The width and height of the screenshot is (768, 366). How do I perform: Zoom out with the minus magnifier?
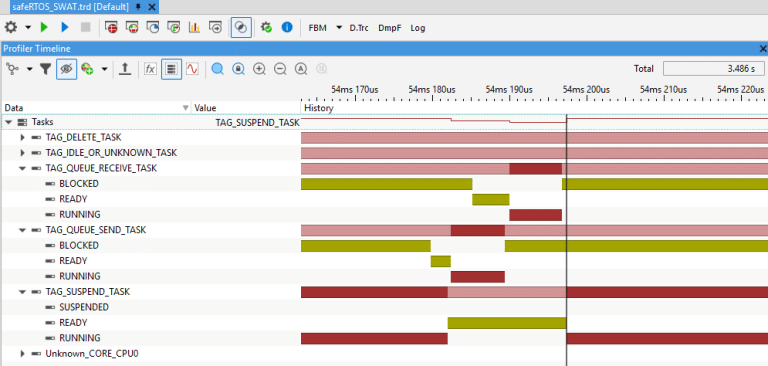[x=280, y=69]
